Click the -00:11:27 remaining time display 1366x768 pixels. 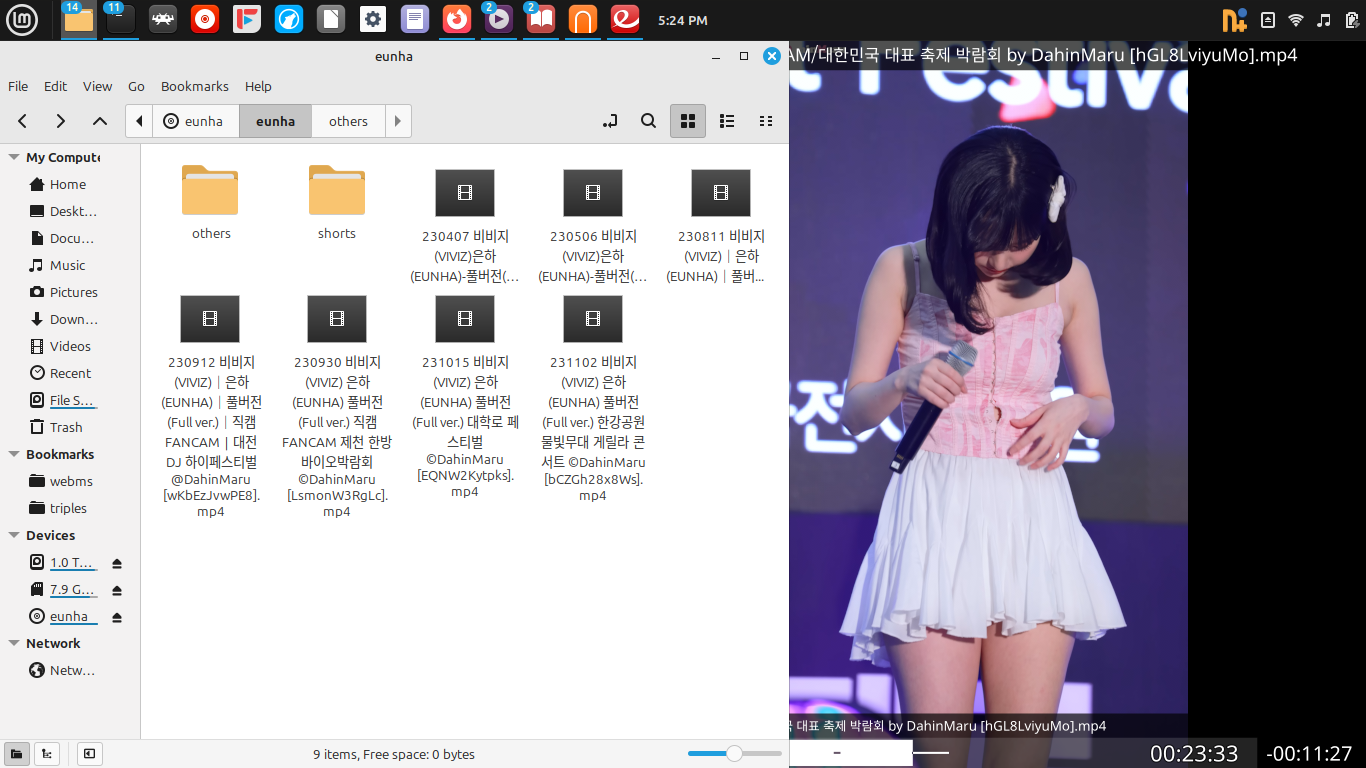tap(1309, 753)
